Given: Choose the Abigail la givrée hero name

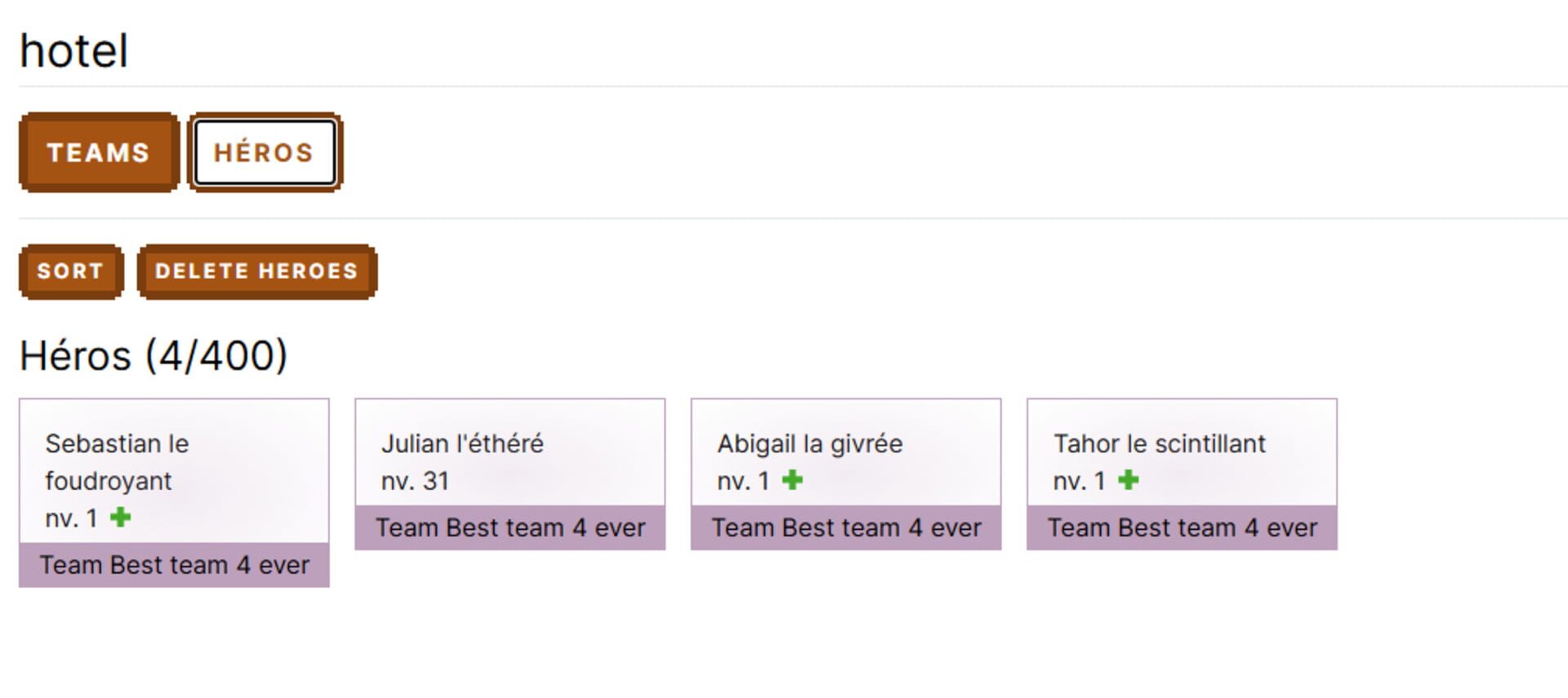Looking at the screenshot, I should 809,443.
